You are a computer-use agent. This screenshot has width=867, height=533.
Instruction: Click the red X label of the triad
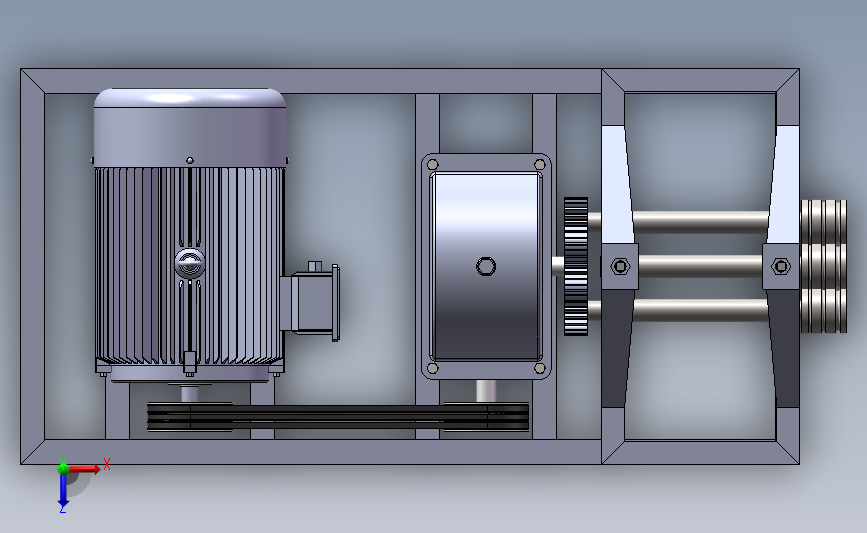tap(107, 464)
